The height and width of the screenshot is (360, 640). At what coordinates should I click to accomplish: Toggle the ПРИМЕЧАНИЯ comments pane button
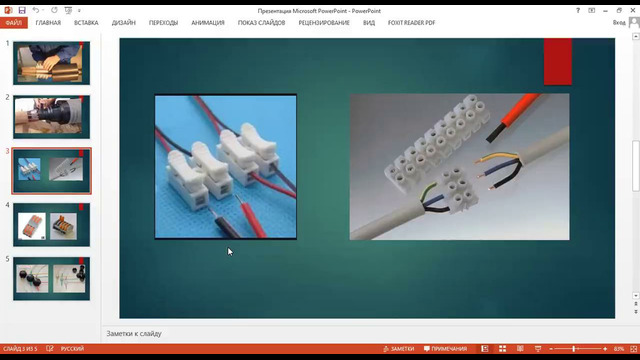click(445, 349)
